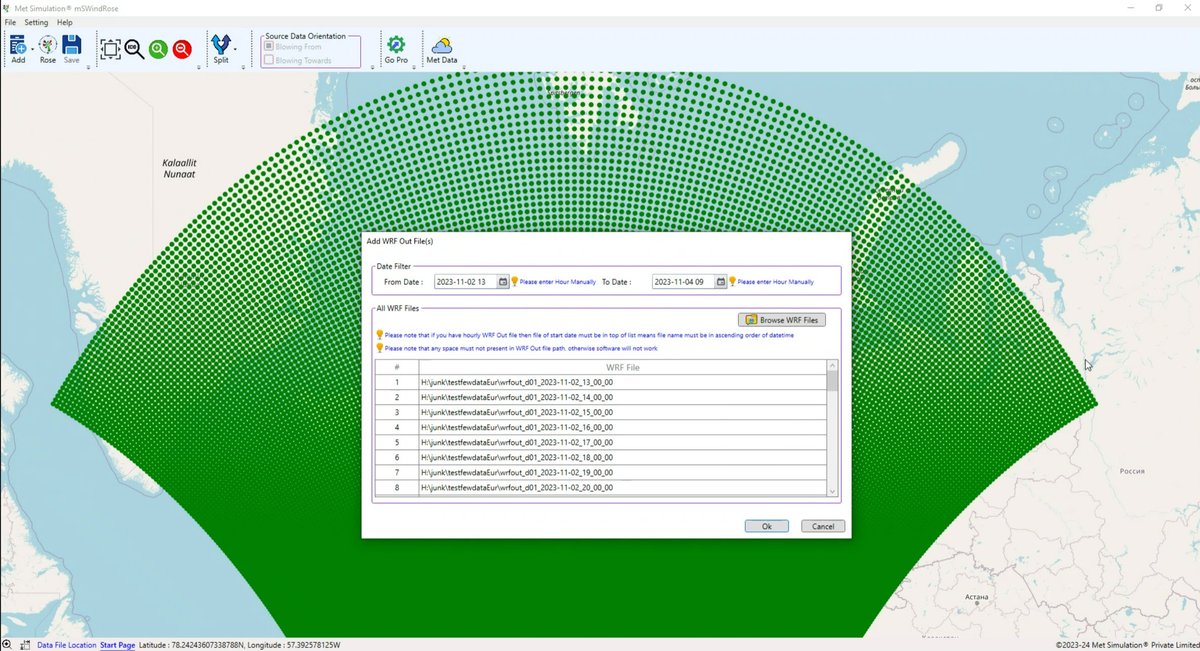Open the Setting menu
This screenshot has width=1200, height=651.
(36, 22)
